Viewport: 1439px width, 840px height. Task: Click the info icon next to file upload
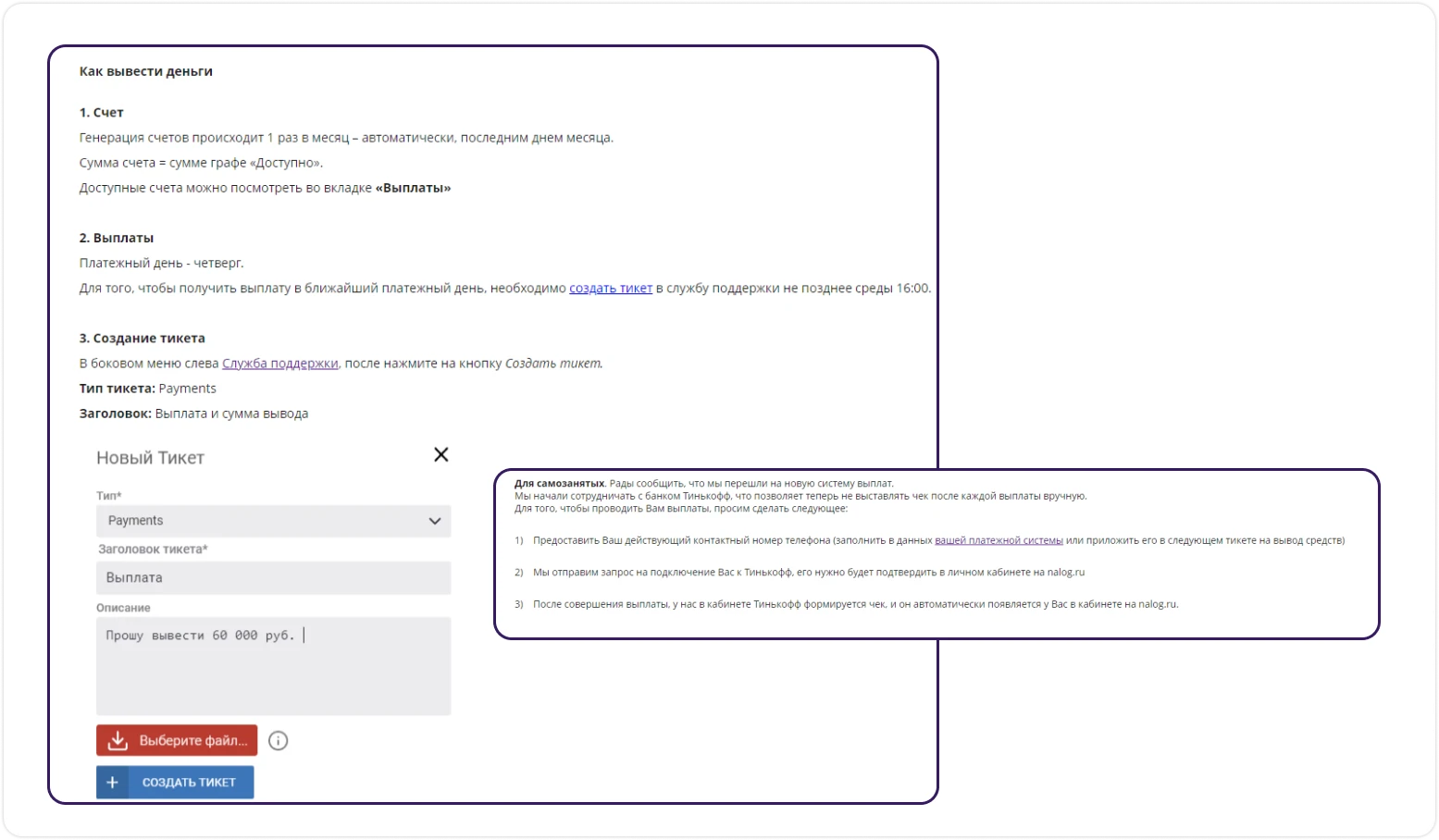tap(279, 740)
